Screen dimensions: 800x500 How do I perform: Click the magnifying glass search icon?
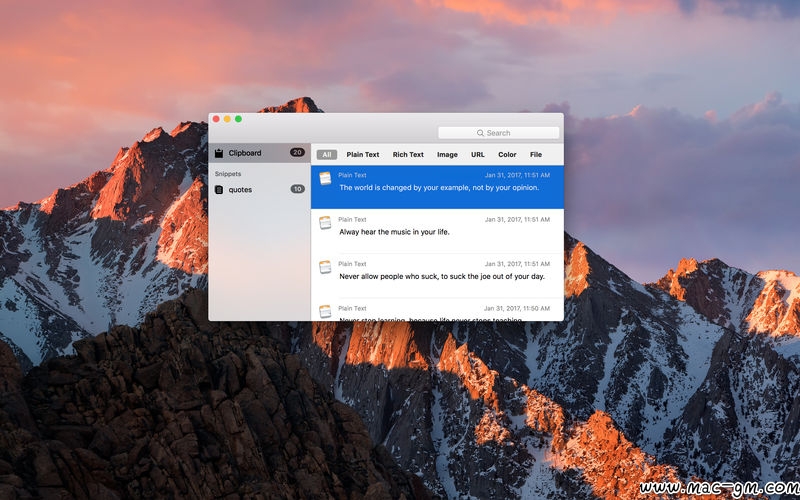[x=480, y=133]
